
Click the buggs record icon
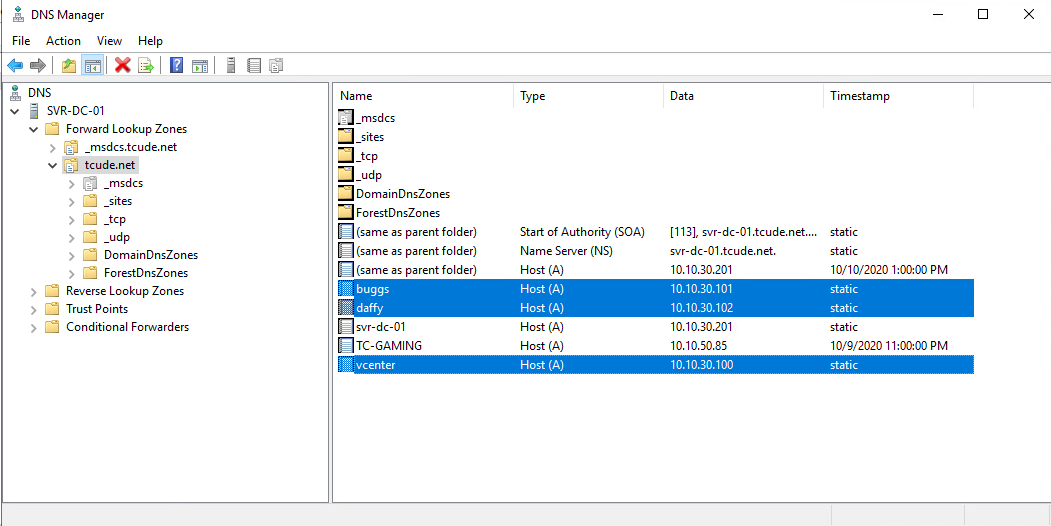345,289
